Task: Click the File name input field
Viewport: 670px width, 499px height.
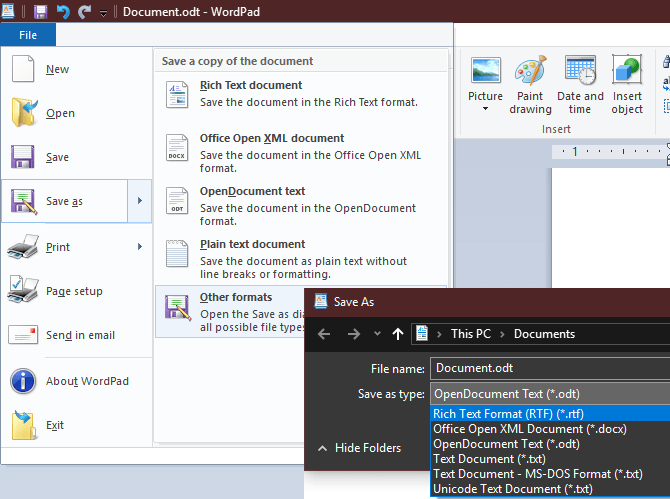Action: (550, 368)
